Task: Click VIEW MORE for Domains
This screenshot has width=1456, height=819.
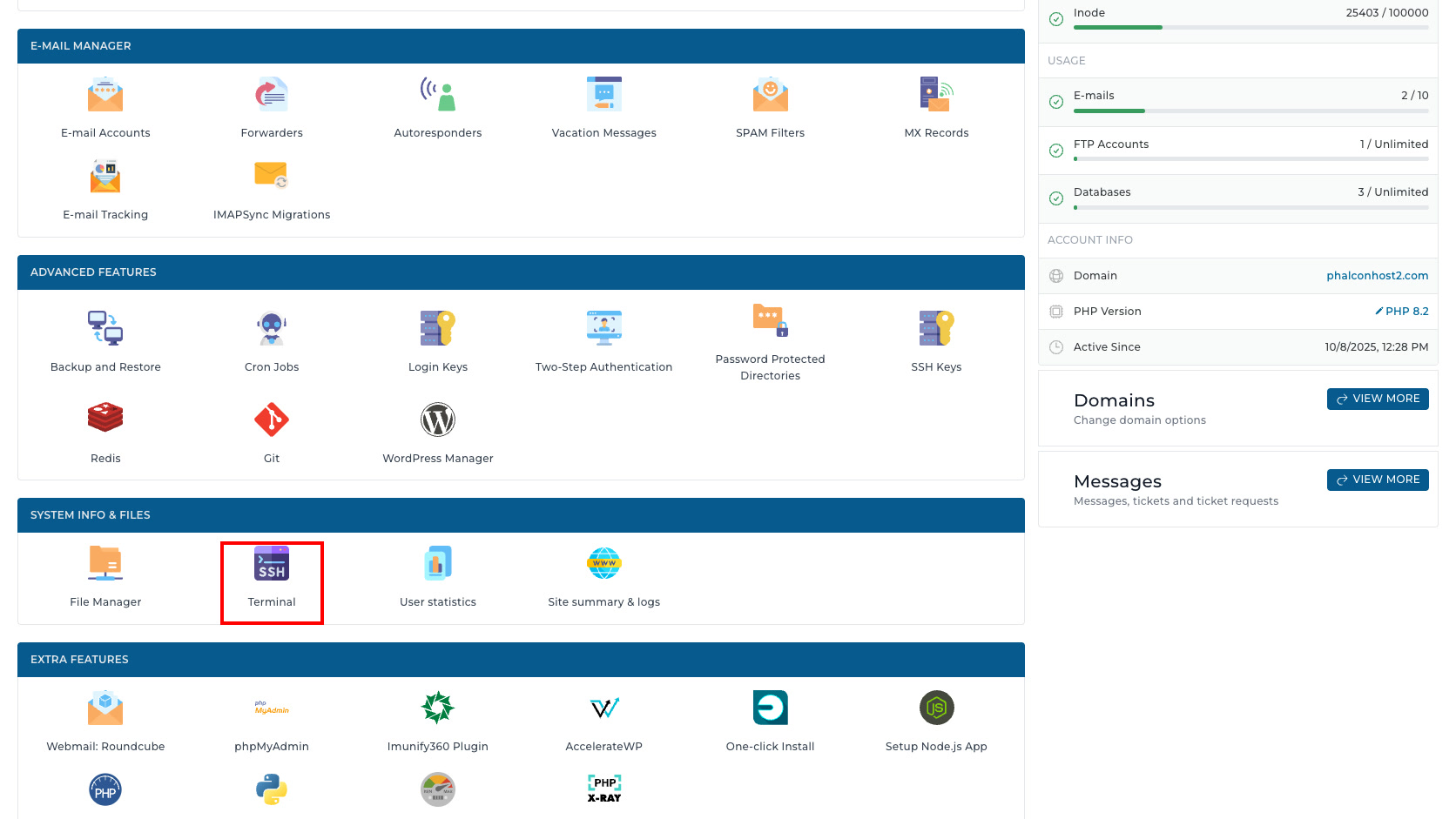Action: tap(1378, 399)
